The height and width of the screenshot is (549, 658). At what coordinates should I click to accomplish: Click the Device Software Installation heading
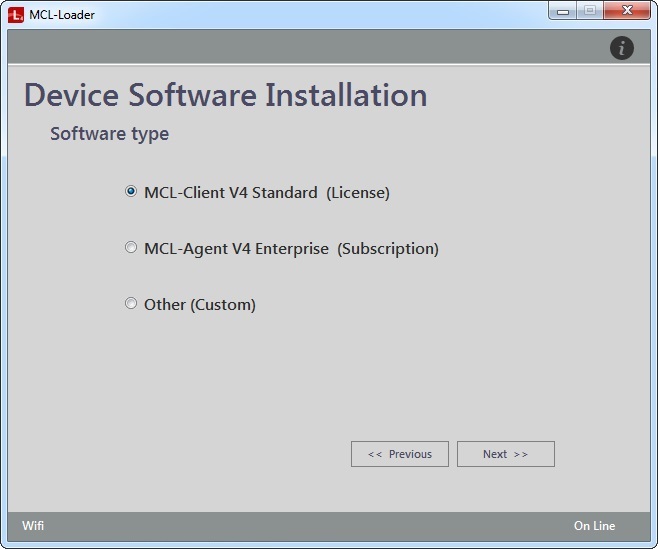pyautogui.click(x=226, y=95)
